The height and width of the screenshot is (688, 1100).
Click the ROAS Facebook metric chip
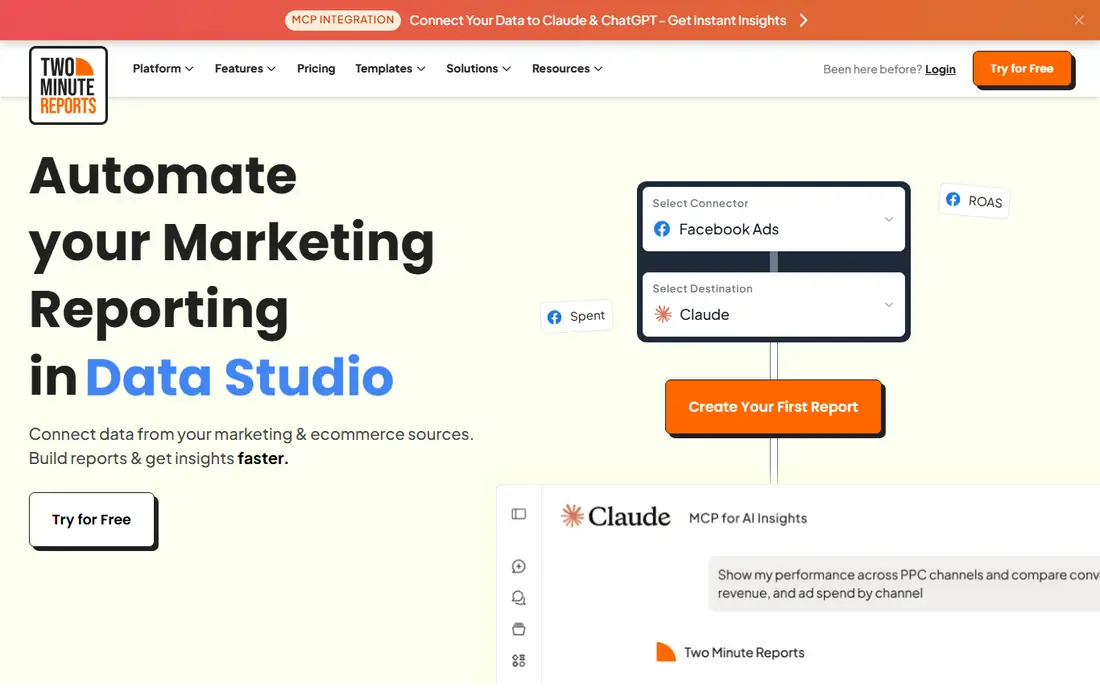pyautogui.click(x=974, y=201)
